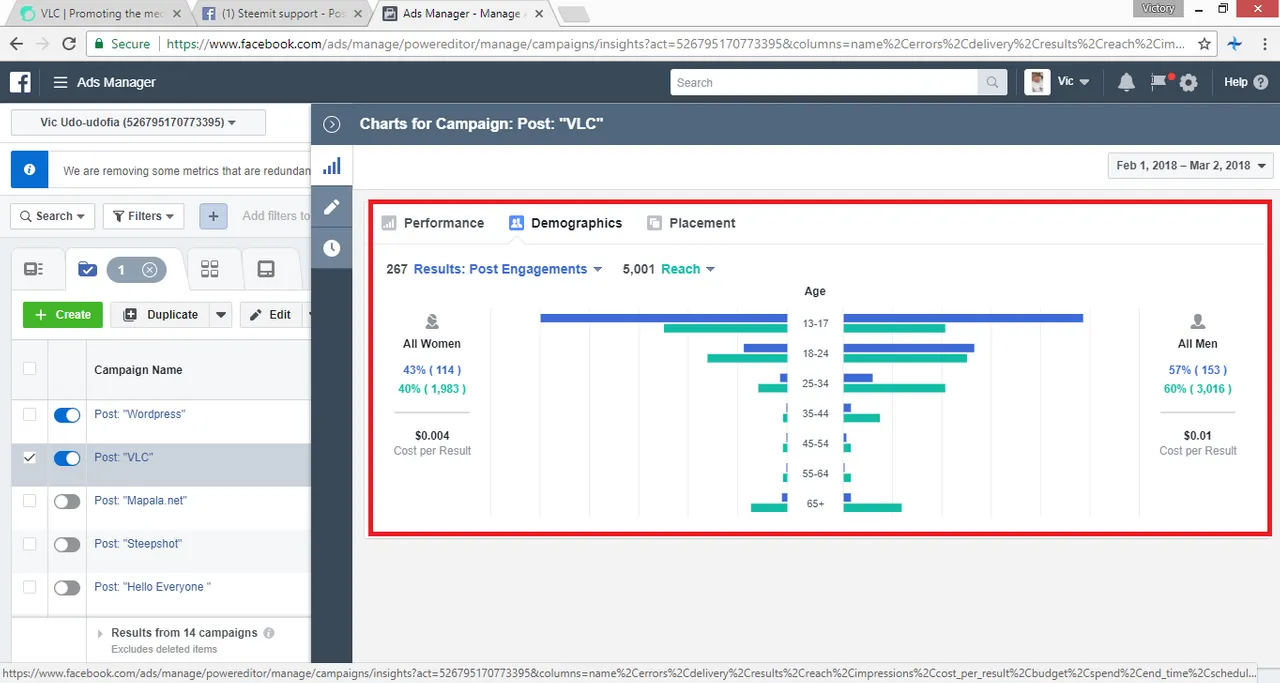The image size is (1280, 683).
Task: Open the date range dropdown
Action: pos(1191,166)
